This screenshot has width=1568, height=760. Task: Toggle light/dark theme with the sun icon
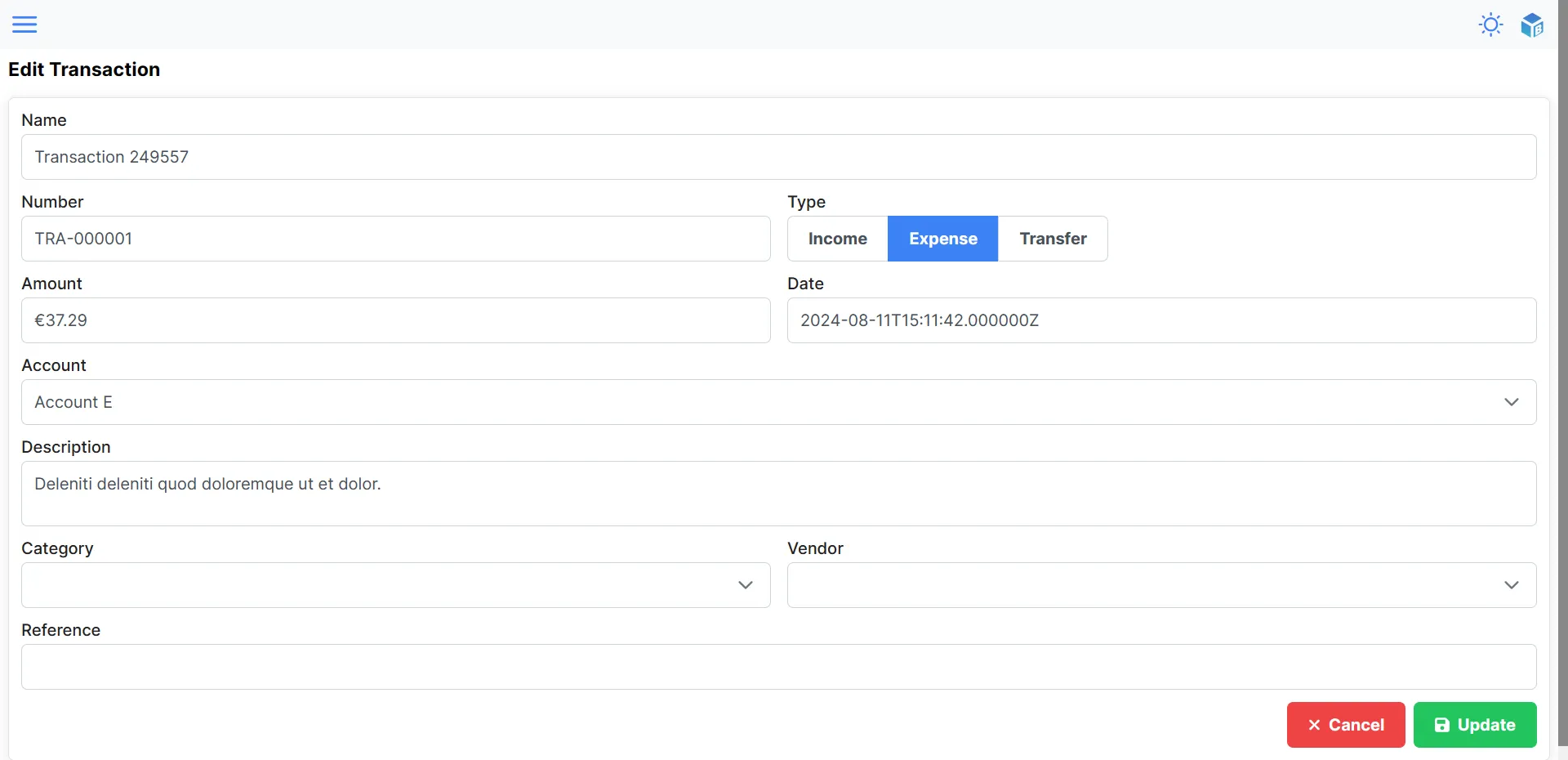tap(1490, 25)
